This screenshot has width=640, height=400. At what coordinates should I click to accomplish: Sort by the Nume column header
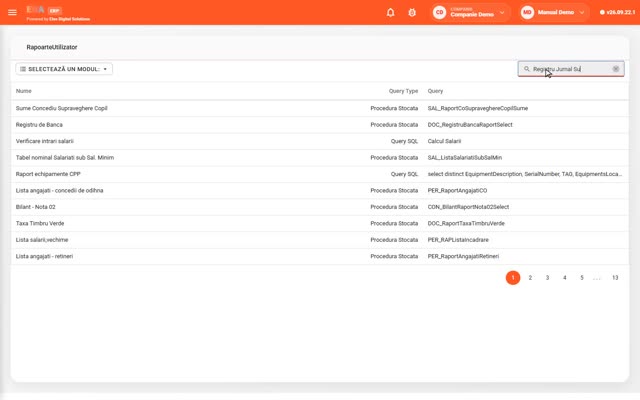(x=24, y=91)
